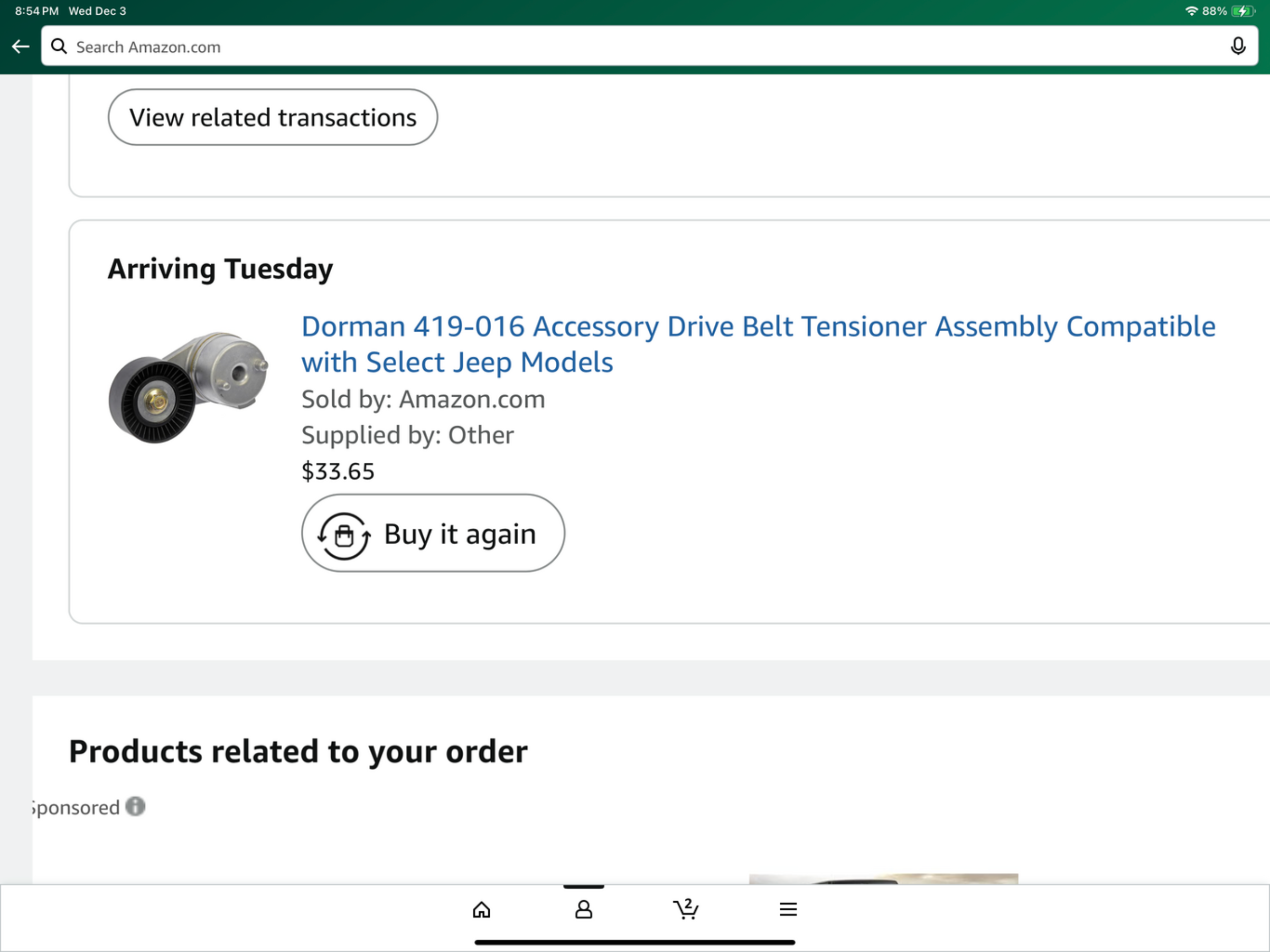Tap the 8:54 PM status bar clock
Image resolution: width=1270 pixels, height=952 pixels.
point(37,11)
